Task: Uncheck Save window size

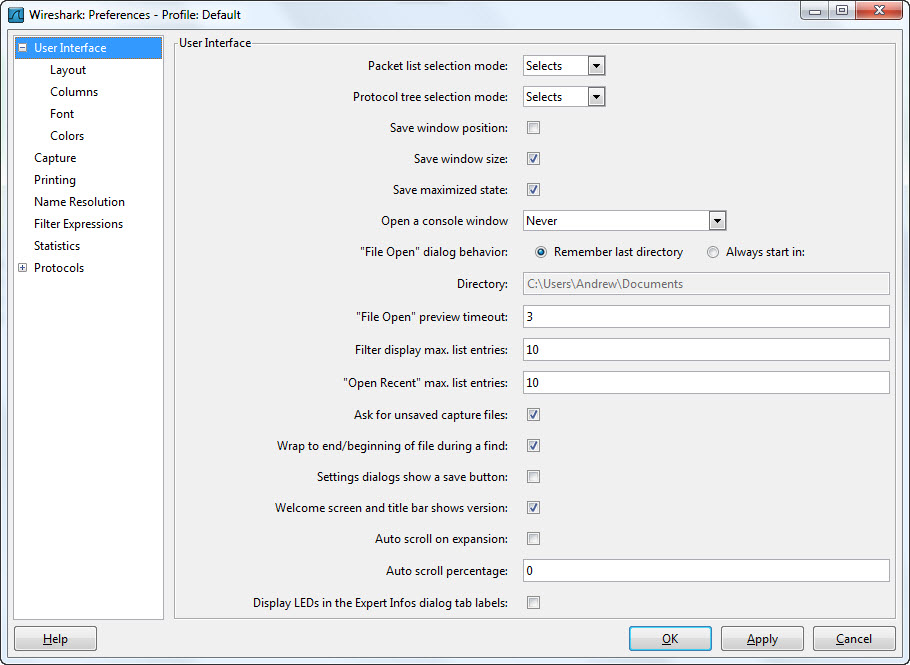Action: [x=534, y=159]
